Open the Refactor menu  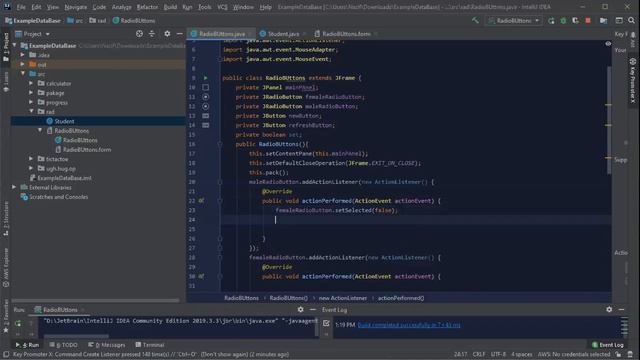click(147, 7)
